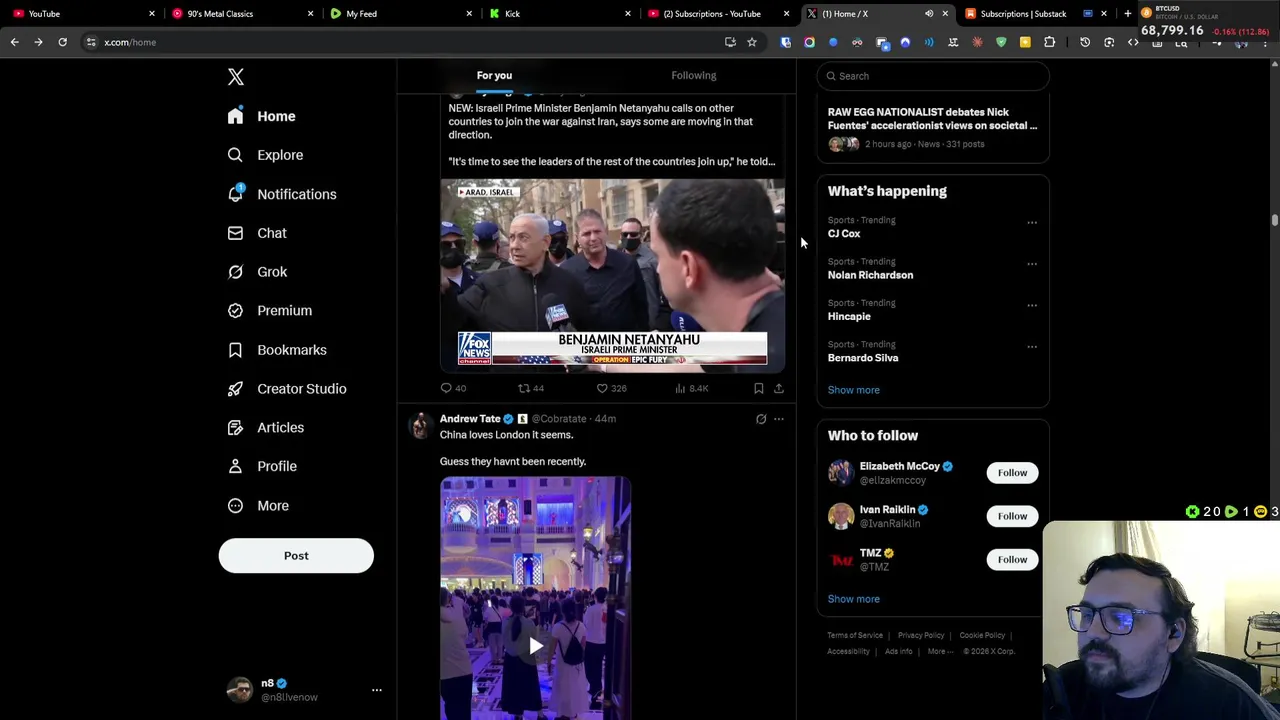
Task: Open options for Hincapie trend
Action: [x=1032, y=305]
